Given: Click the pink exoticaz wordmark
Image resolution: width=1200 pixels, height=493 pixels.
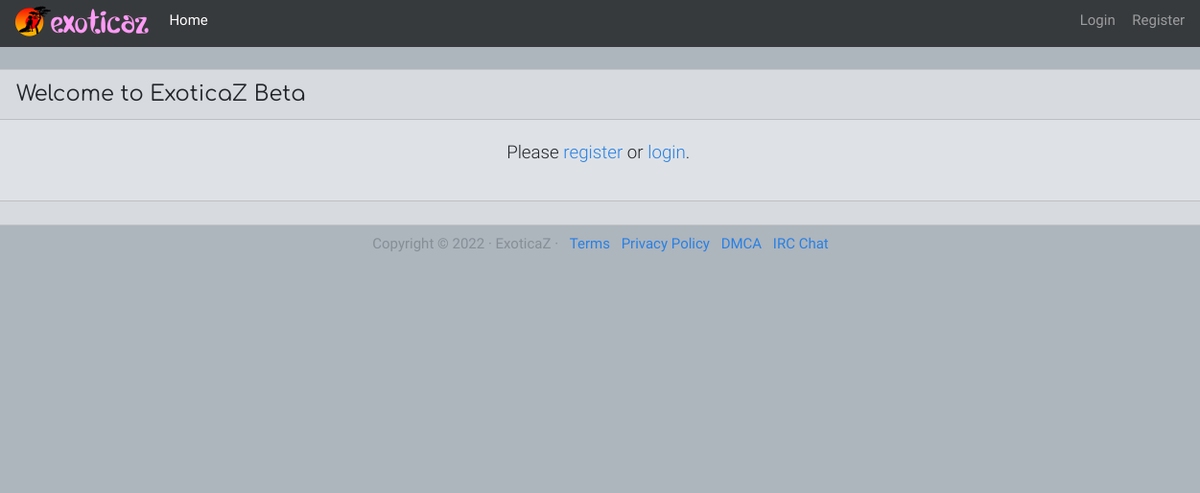Looking at the screenshot, I should (x=100, y=22).
